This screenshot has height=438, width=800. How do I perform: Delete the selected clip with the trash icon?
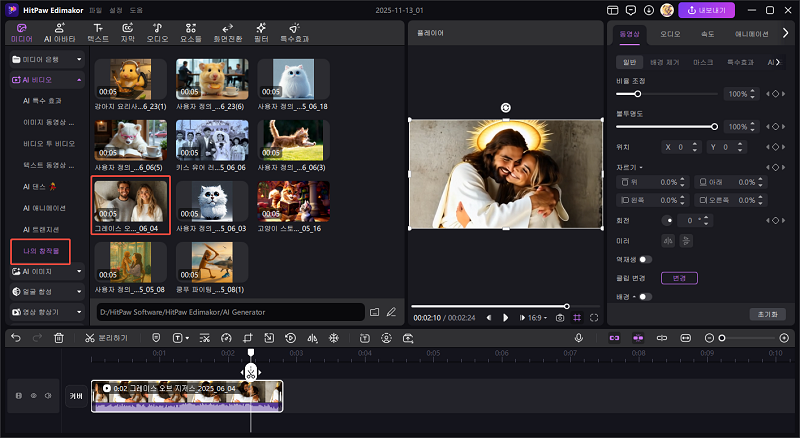coord(59,338)
